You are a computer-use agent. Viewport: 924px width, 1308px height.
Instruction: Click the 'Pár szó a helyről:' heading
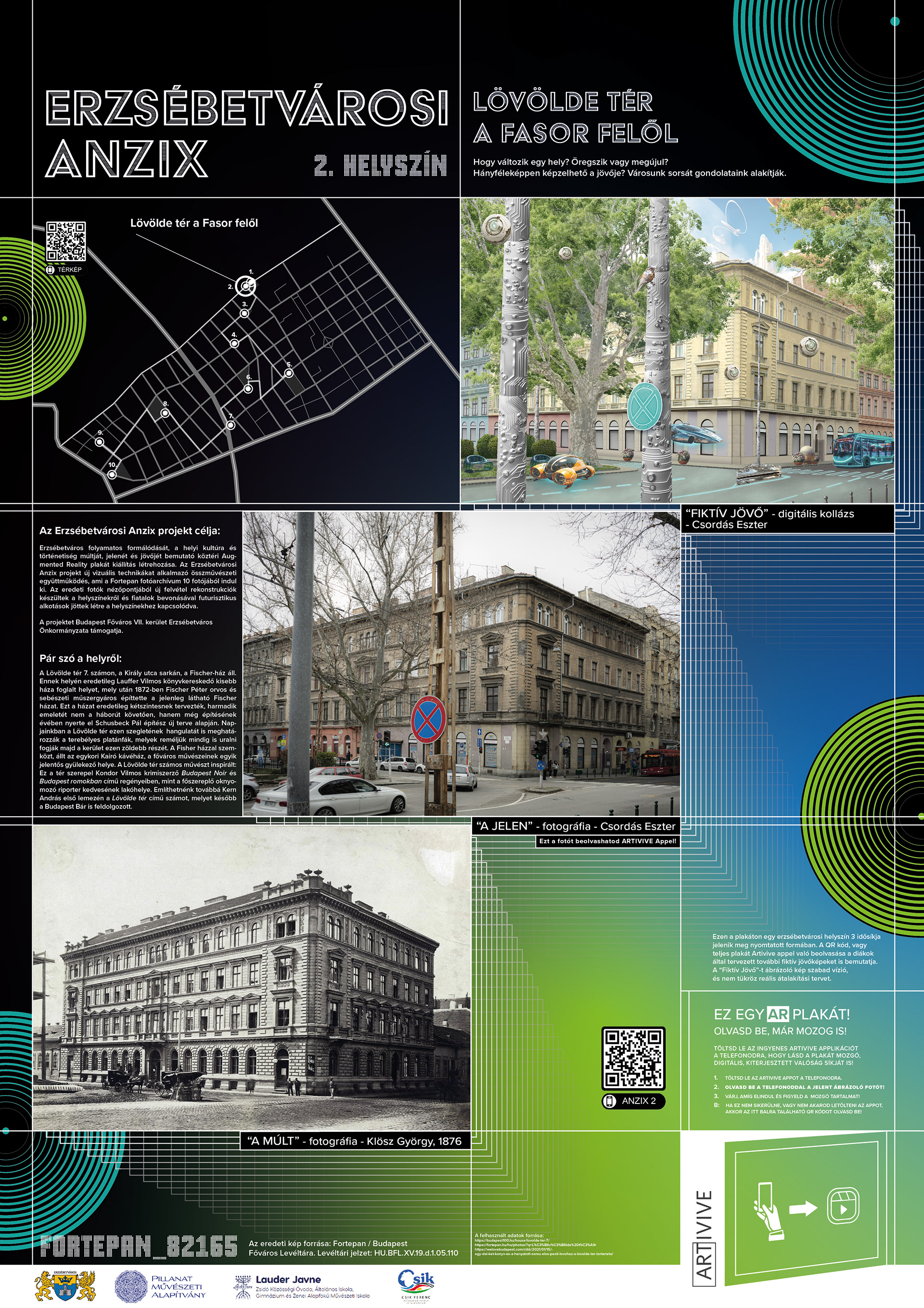80,658
